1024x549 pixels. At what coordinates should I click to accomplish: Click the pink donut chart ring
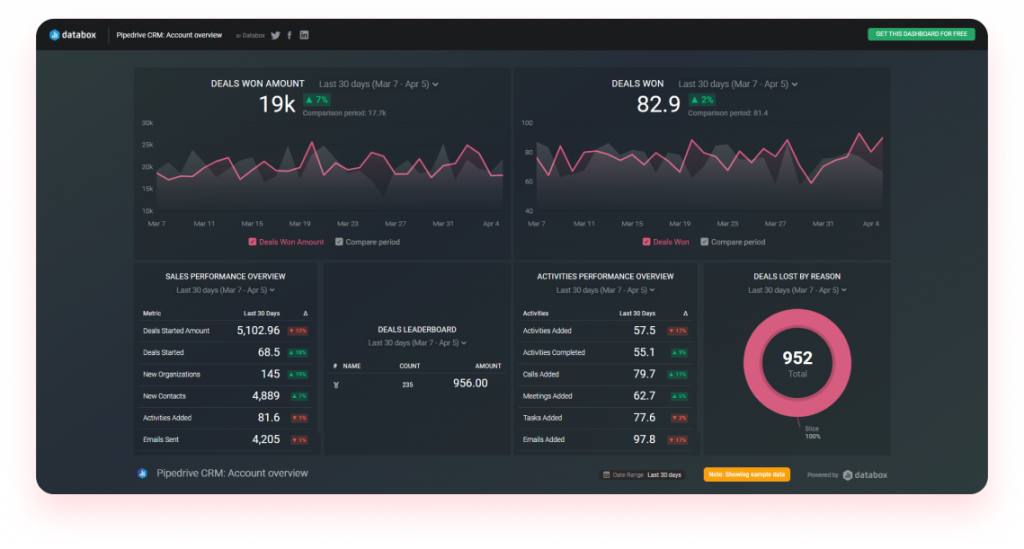tap(752, 363)
